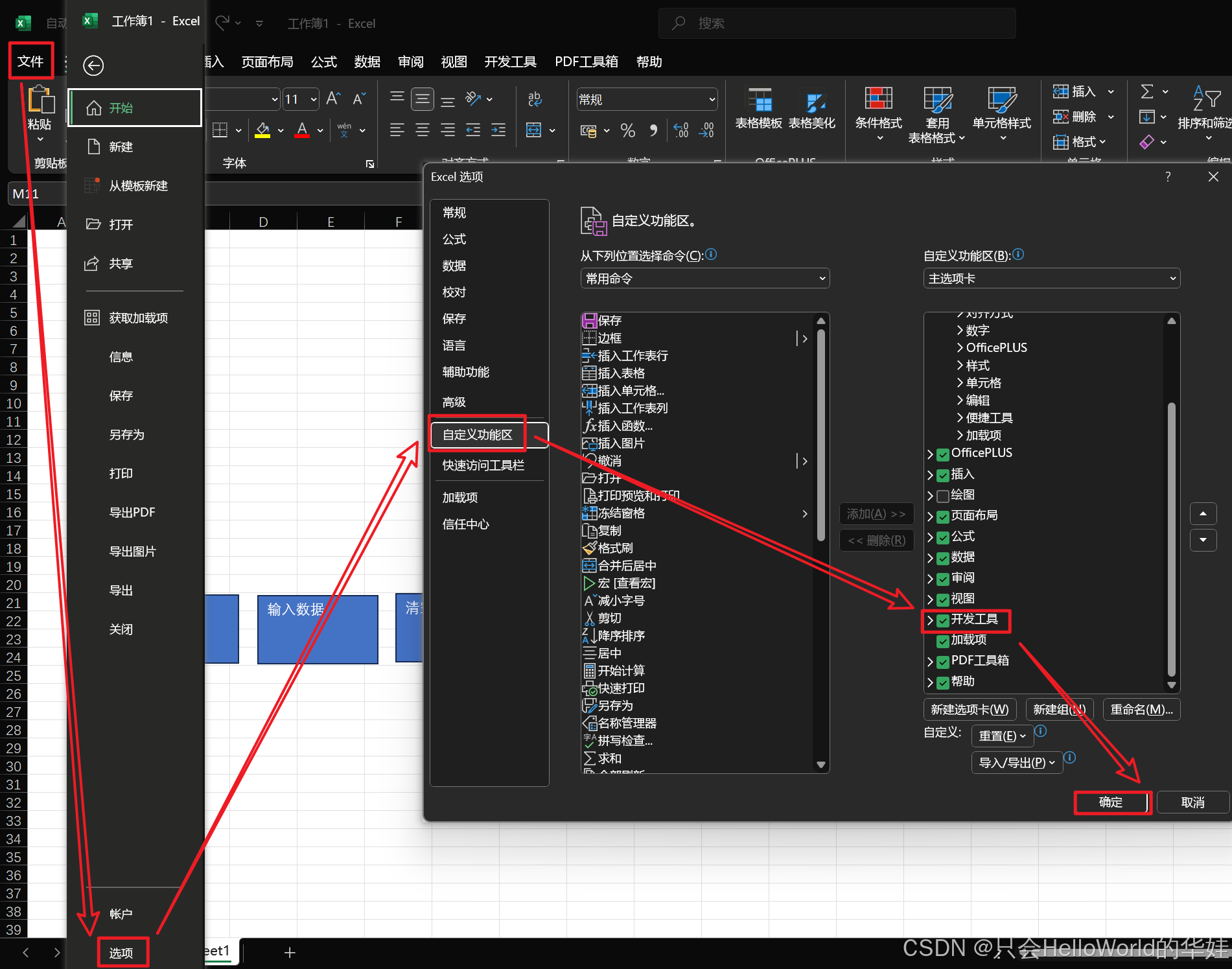Expand the OfficePLUS tab tree node
Image resolution: width=1232 pixels, height=969 pixels.
pos(930,454)
